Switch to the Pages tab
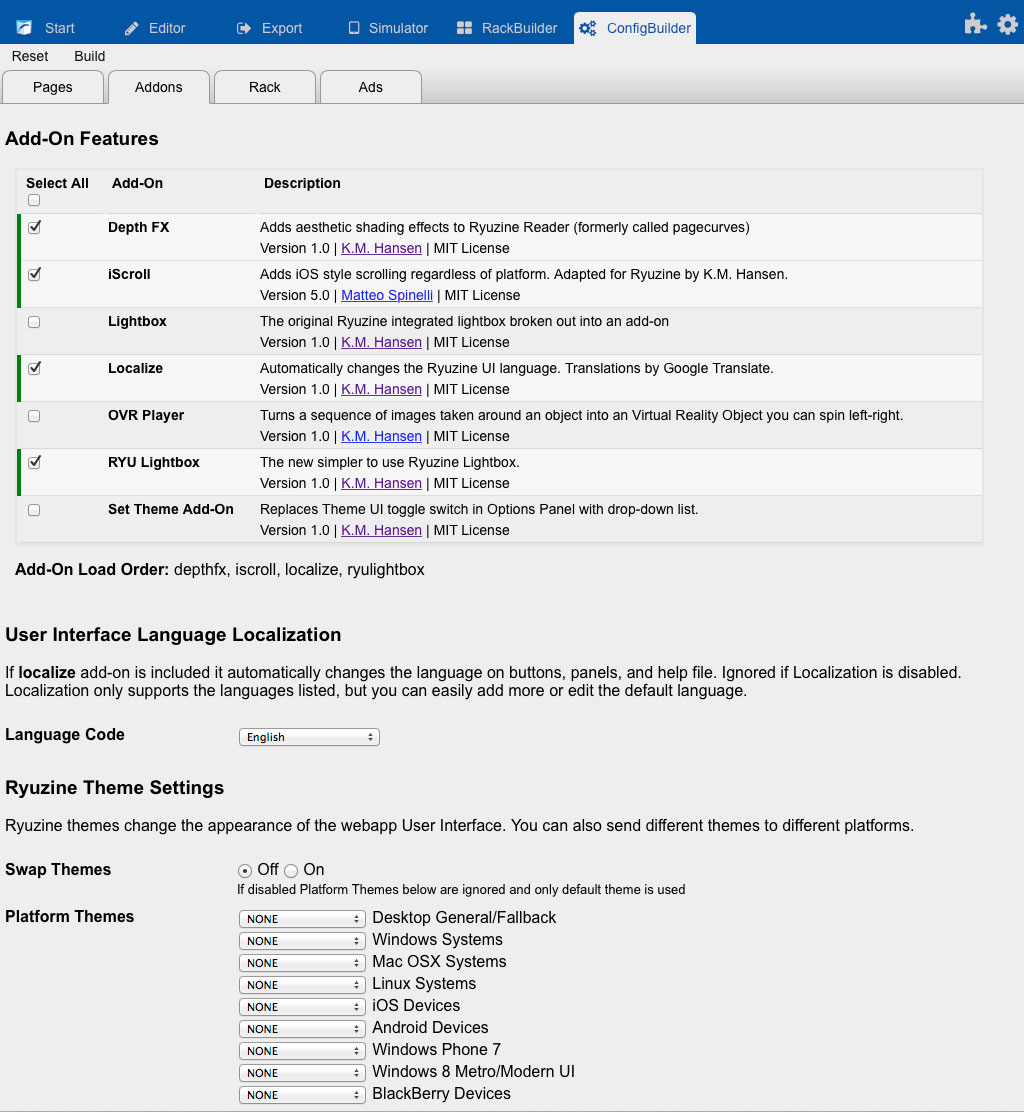Viewport: 1024px width, 1112px height. point(53,87)
